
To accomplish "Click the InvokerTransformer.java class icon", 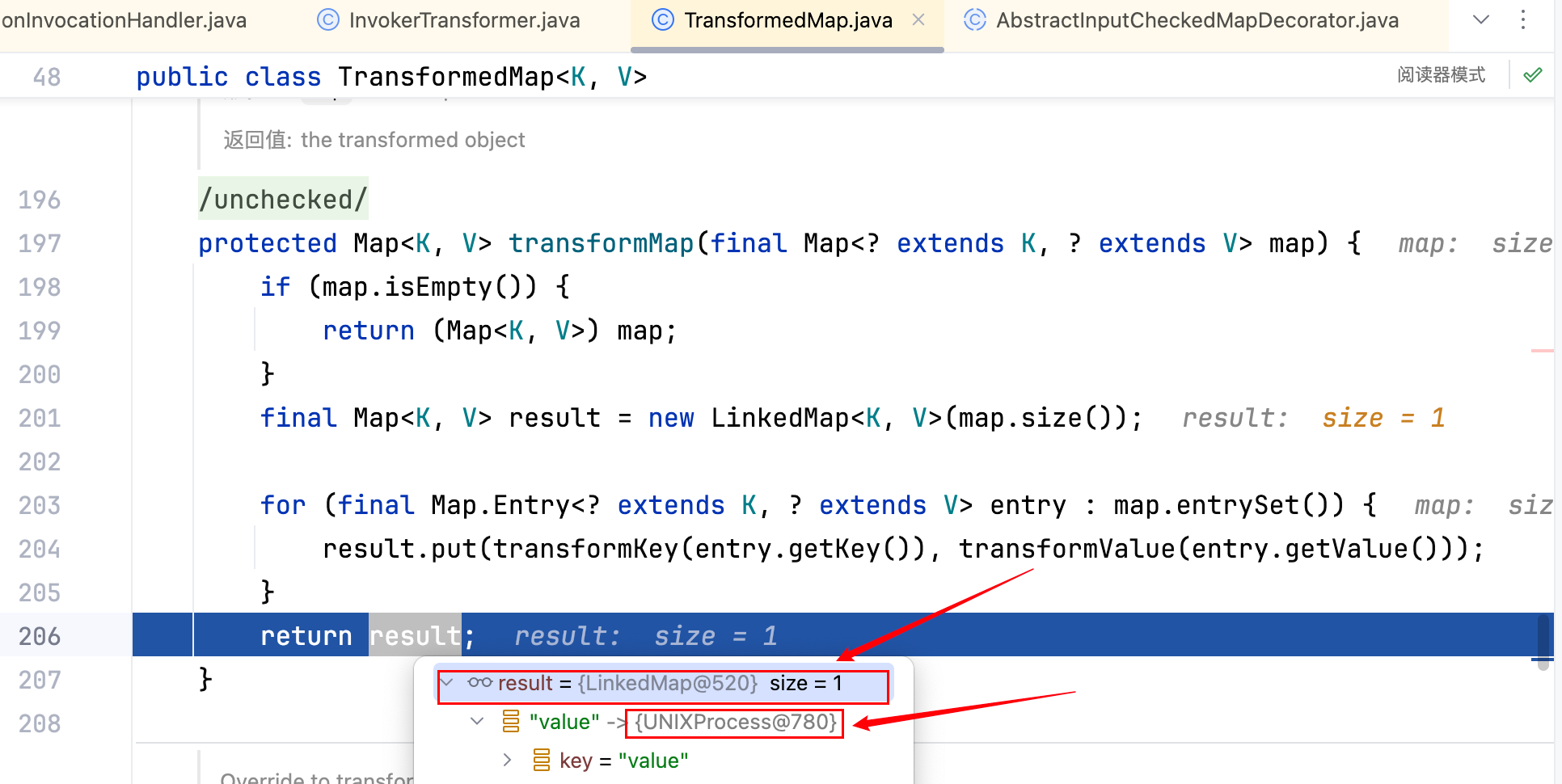I will click(327, 20).
